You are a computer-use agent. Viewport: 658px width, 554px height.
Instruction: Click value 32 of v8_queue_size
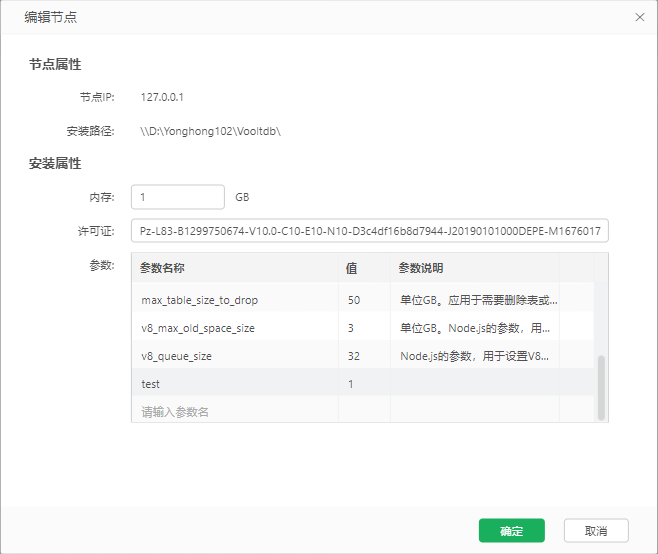tap(354, 356)
